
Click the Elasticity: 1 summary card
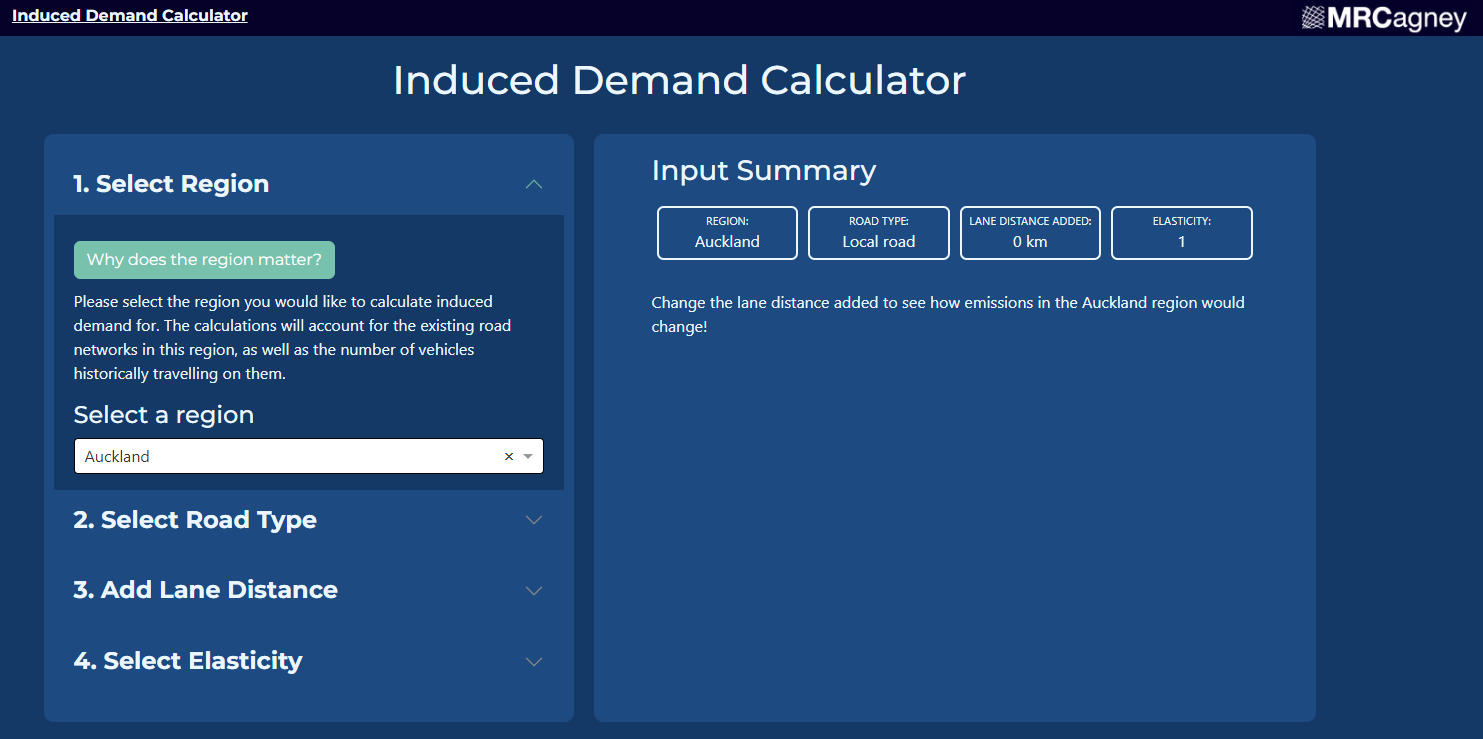(x=1181, y=233)
